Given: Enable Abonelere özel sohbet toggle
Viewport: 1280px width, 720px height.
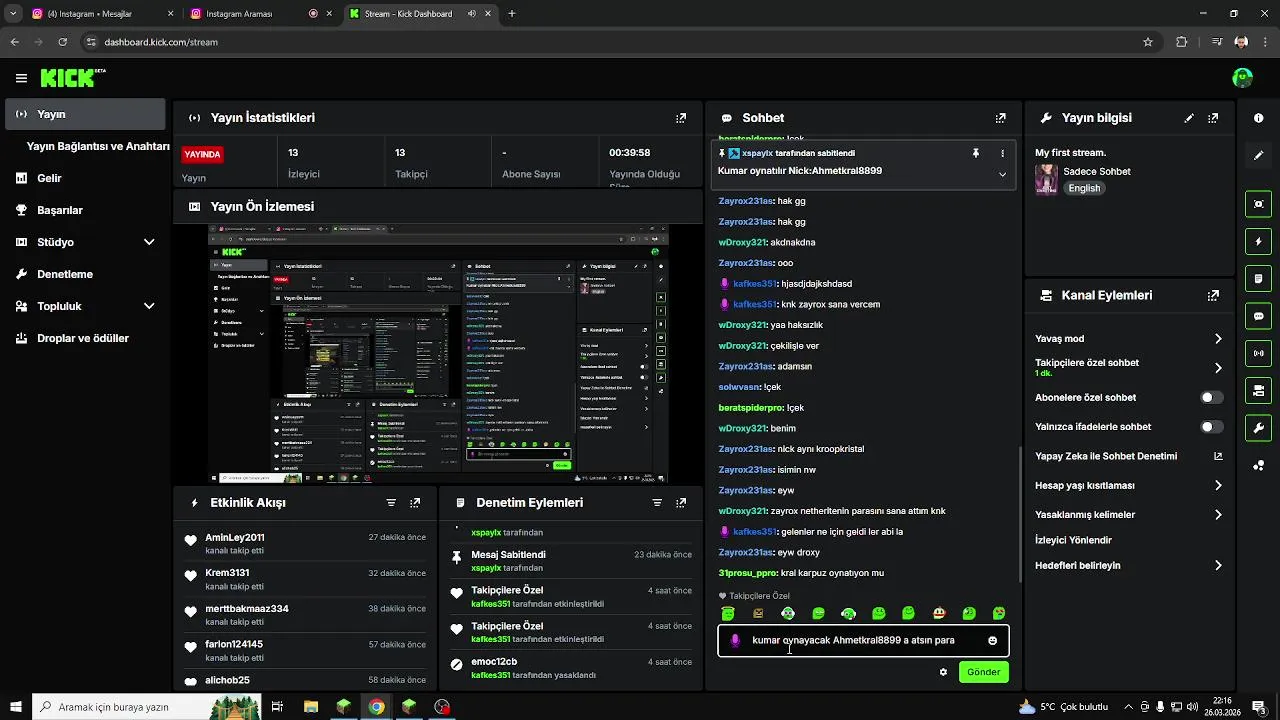Looking at the screenshot, I should click(x=1211, y=397).
